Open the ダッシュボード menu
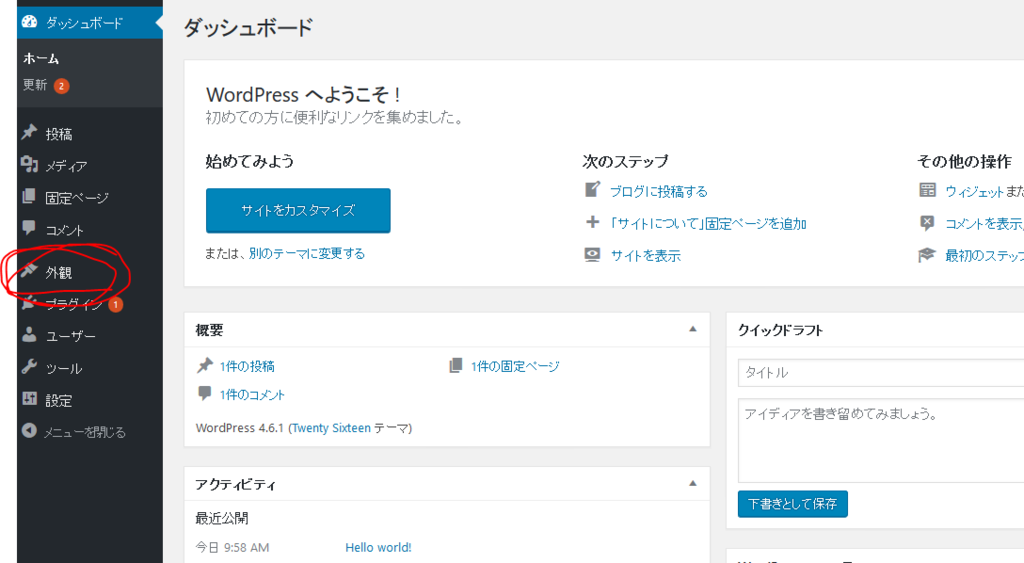1024x563 pixels. [89, 22]
